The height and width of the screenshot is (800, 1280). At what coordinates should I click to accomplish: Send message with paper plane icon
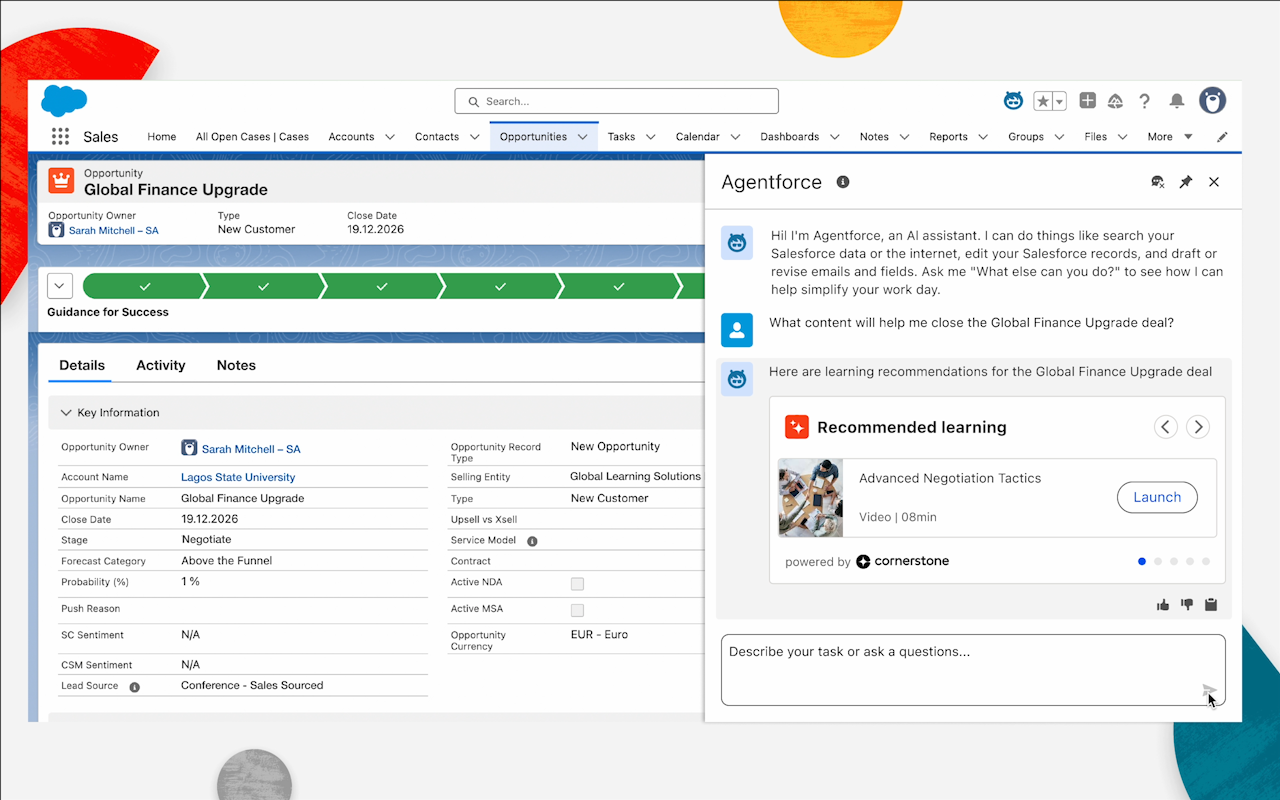[x=1209, y=690]
